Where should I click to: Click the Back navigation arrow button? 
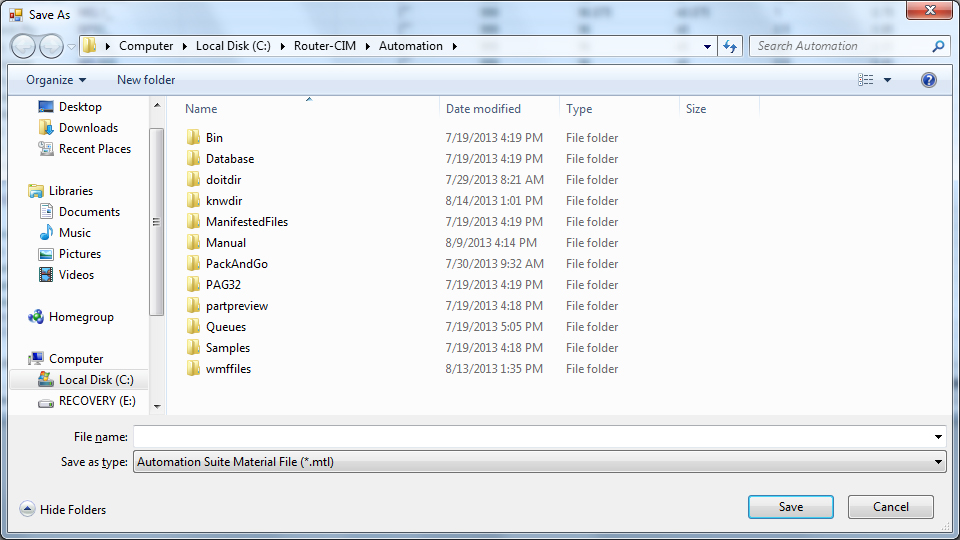(23, 46)
